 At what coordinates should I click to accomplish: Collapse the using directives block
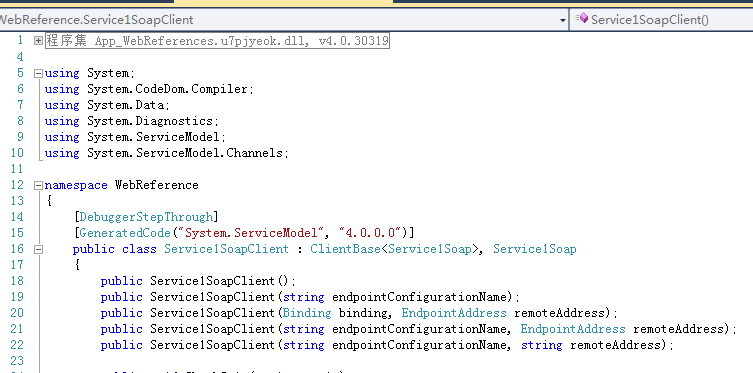(38, 73)
